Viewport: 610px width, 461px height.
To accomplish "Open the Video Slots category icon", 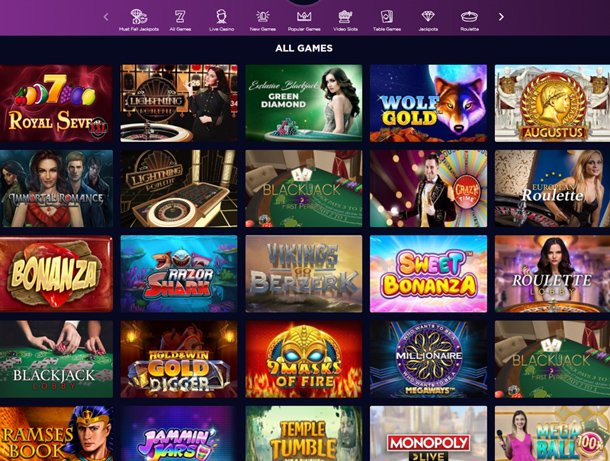I will tap(345, 16).
